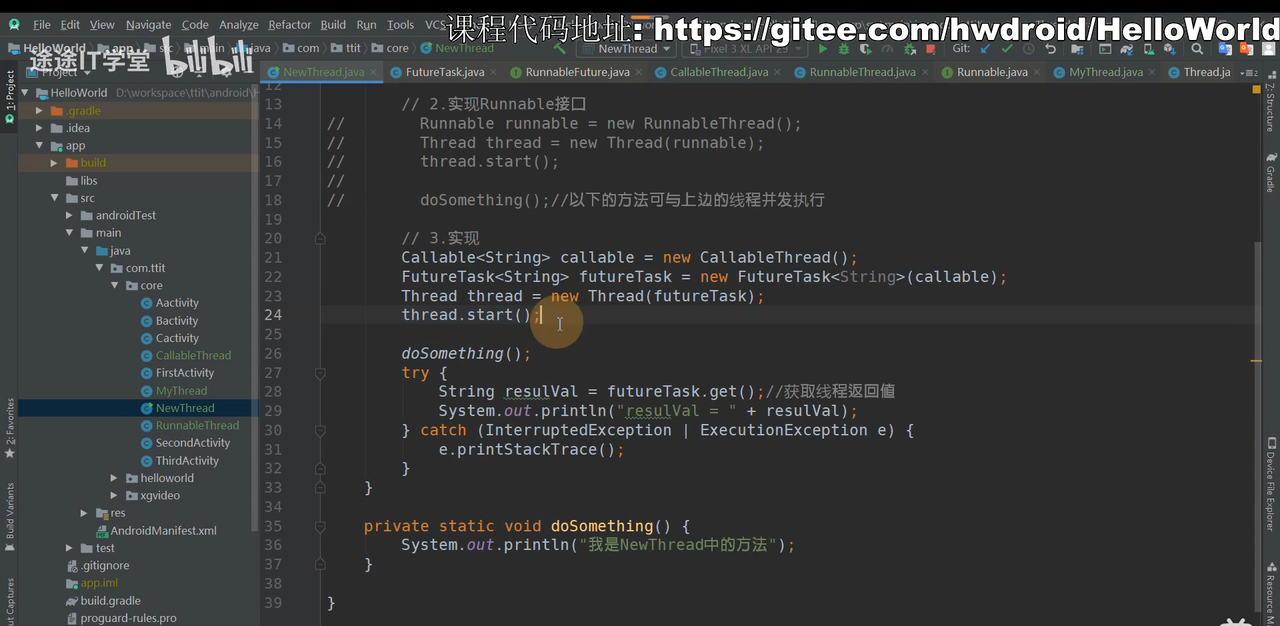Screen dimensions: 1280x626
Task: Close the Runnable.java editor tab
Action: pyautogui.click(x=1037, y=72)
